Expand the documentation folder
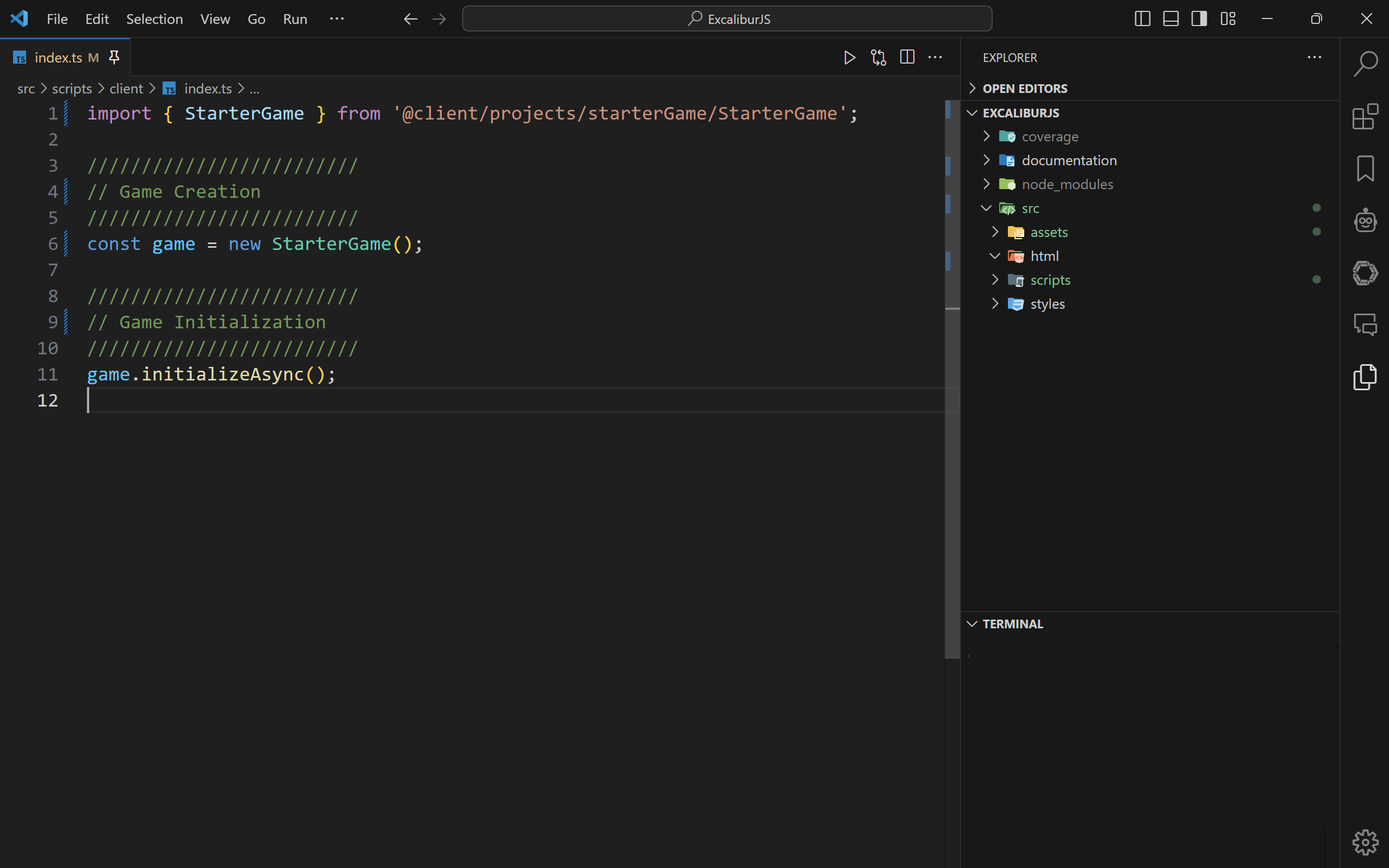This screenshot has width=1389, height=868. click(1150, 160)
